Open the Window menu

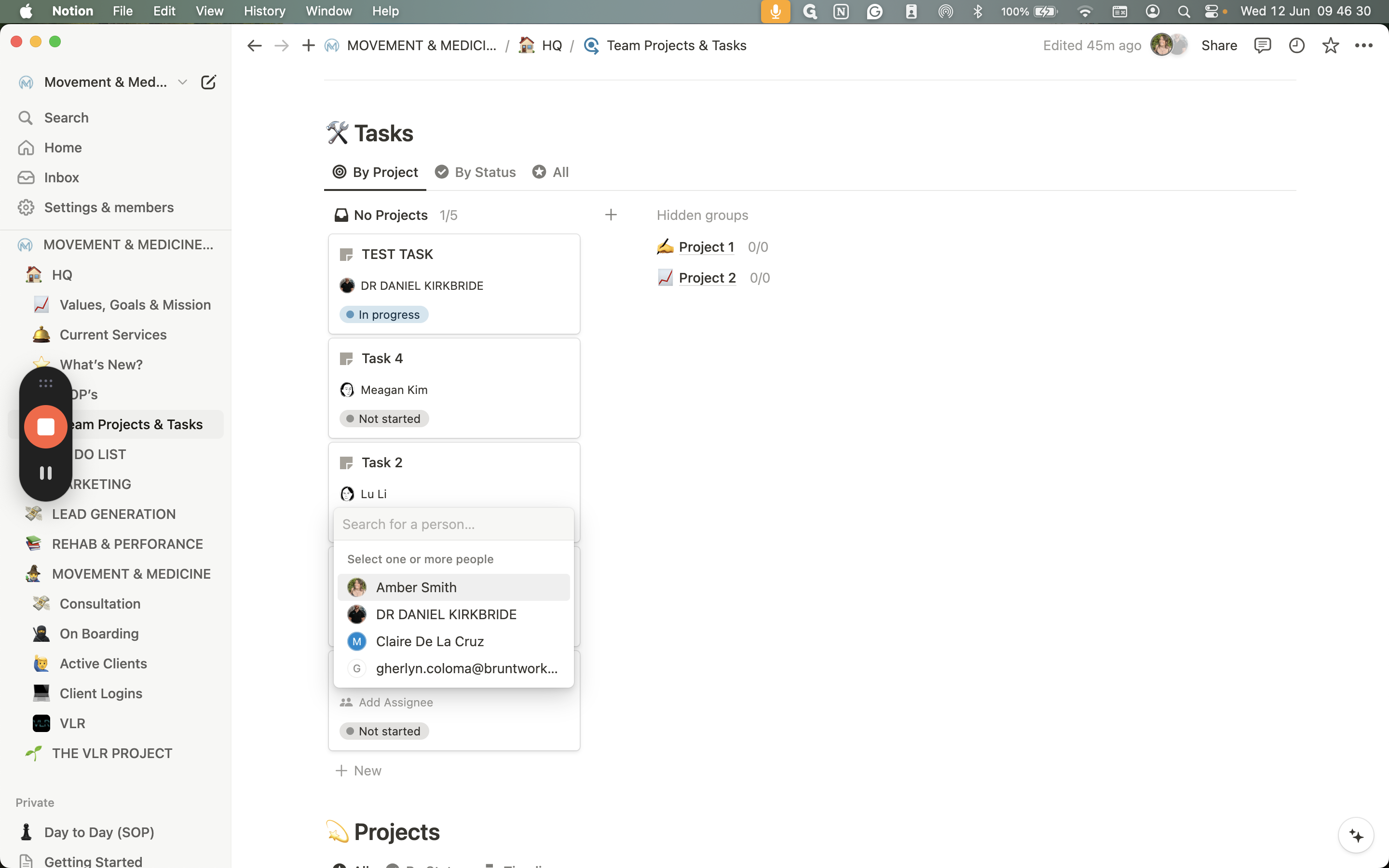(329, 12)
